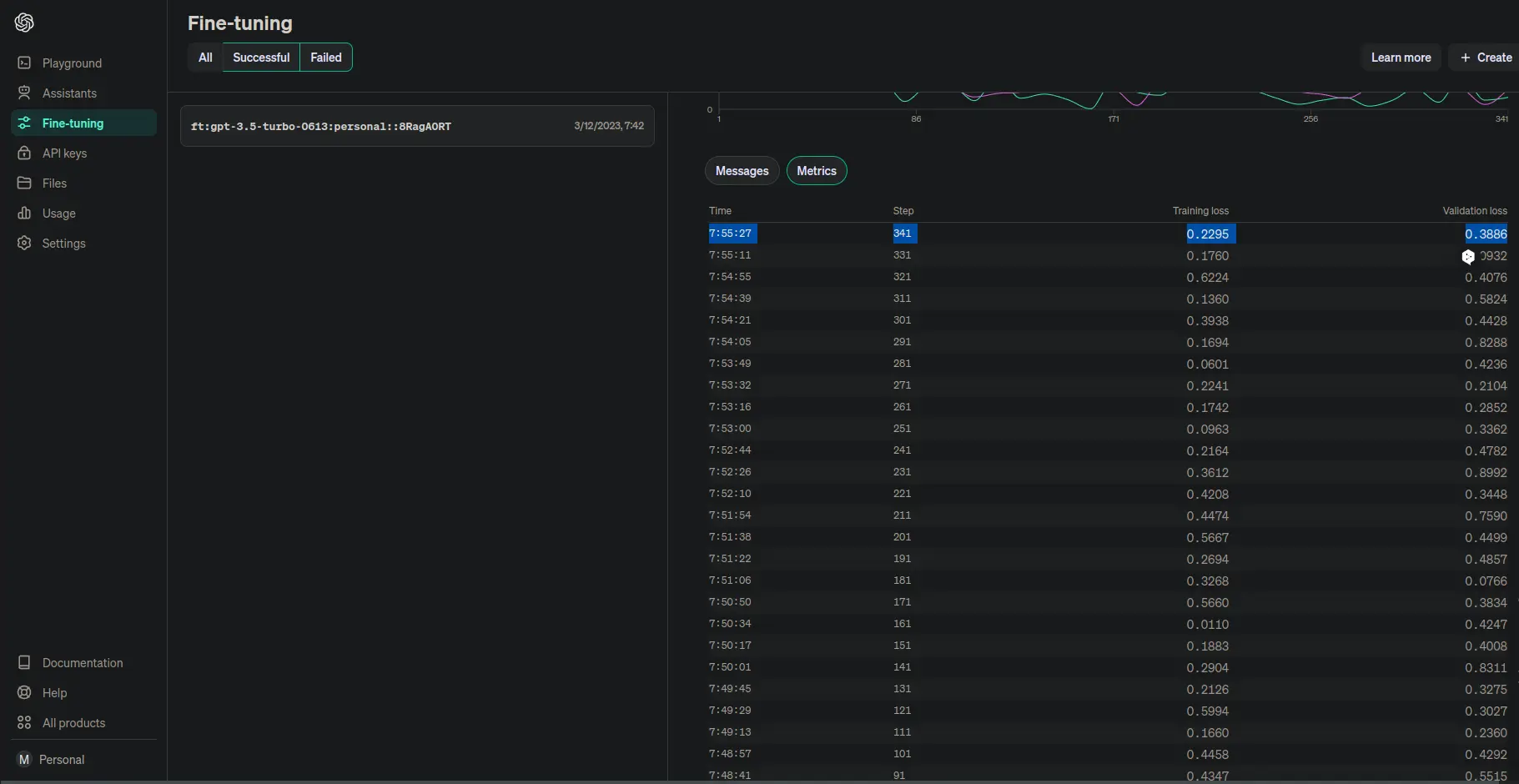1519x784 pixels.
Task: Click the loss chart line area
Action: (x=1114, y=100)
